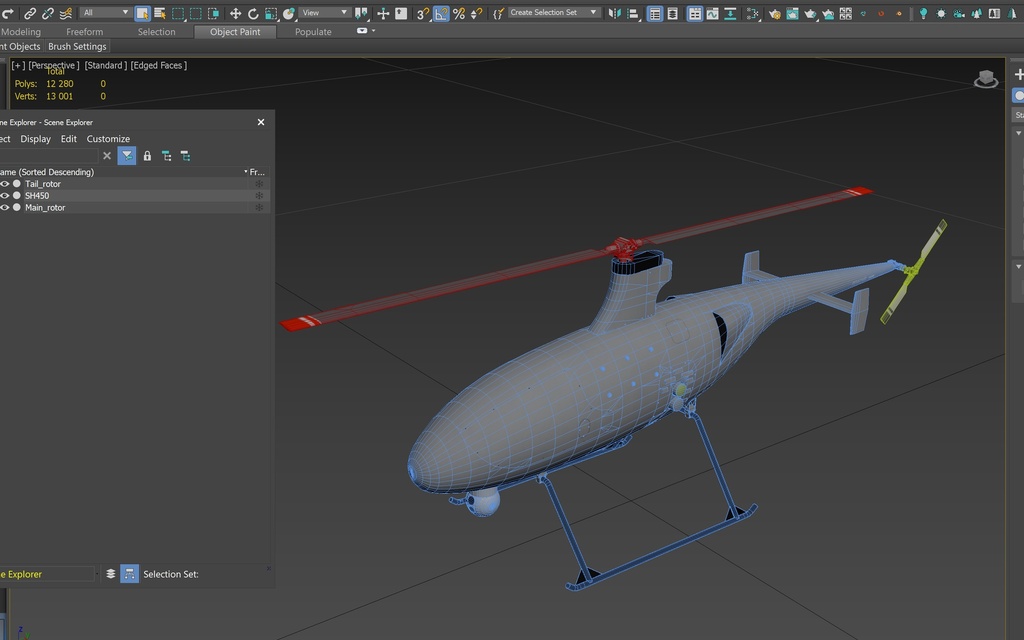Select the Move transform tool
This screenshot has height=640, width=1024.
[x=235, y=13]
